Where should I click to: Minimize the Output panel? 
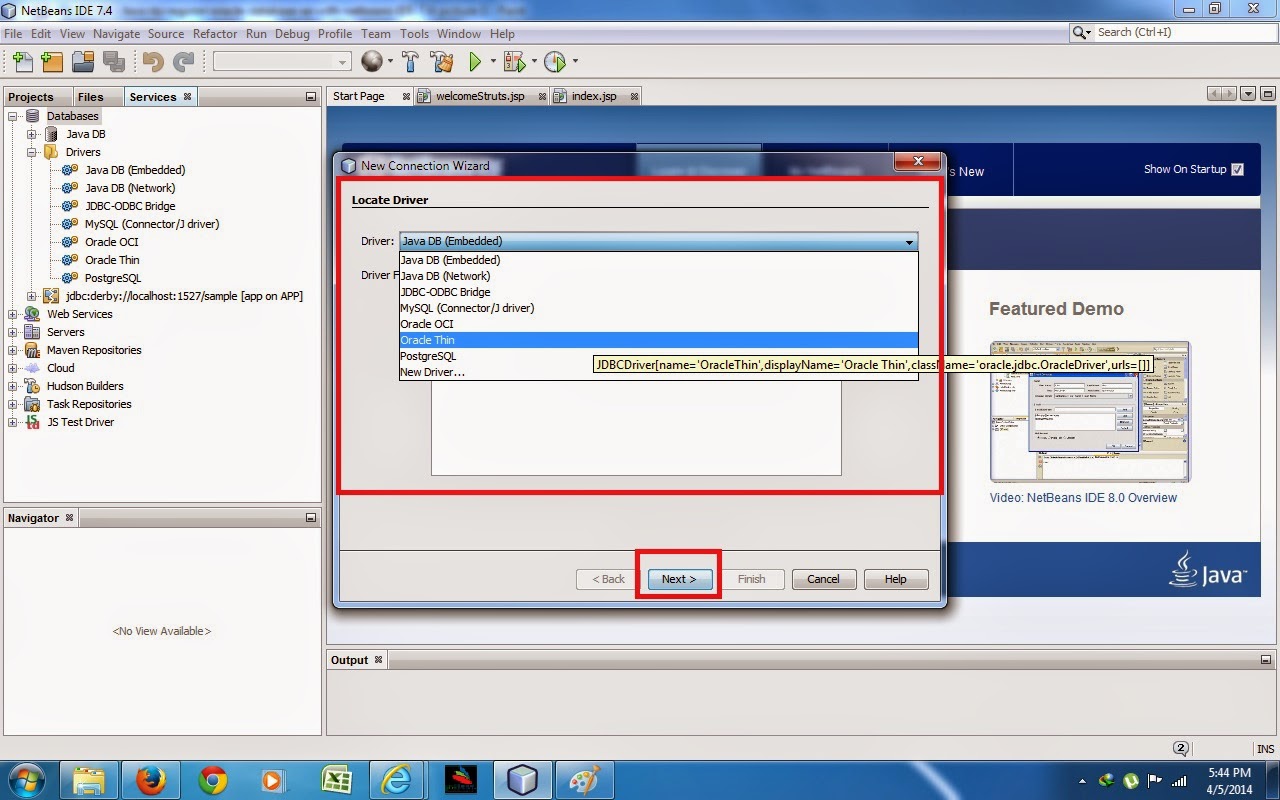coord(1267,660)
